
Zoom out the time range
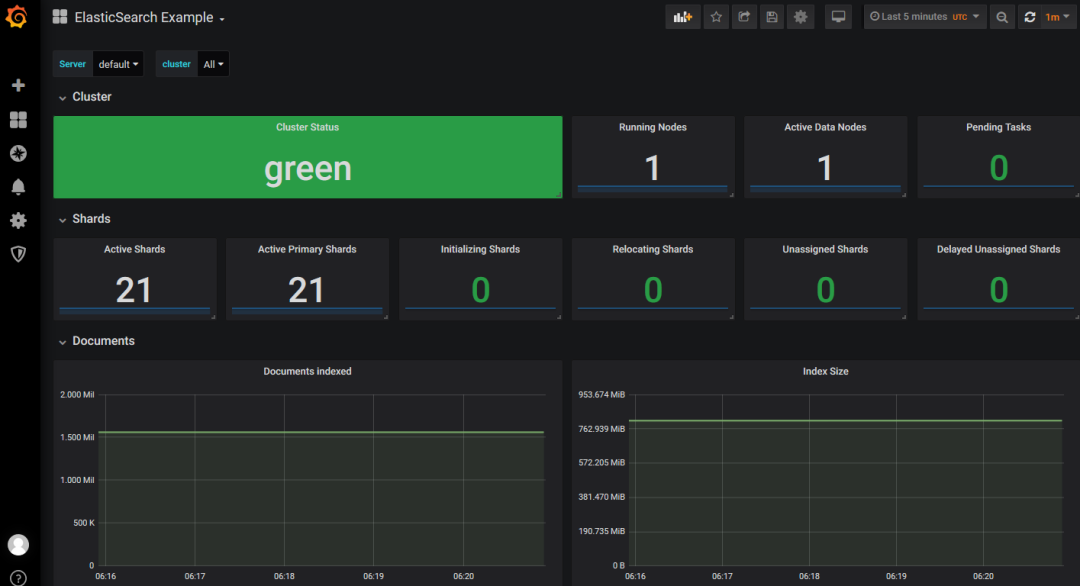coord(1002,17)
